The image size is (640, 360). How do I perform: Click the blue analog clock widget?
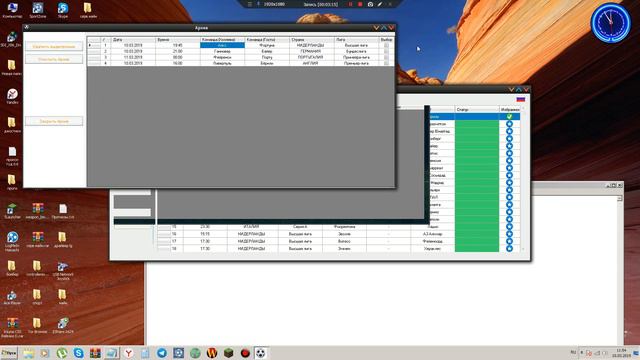611,23
